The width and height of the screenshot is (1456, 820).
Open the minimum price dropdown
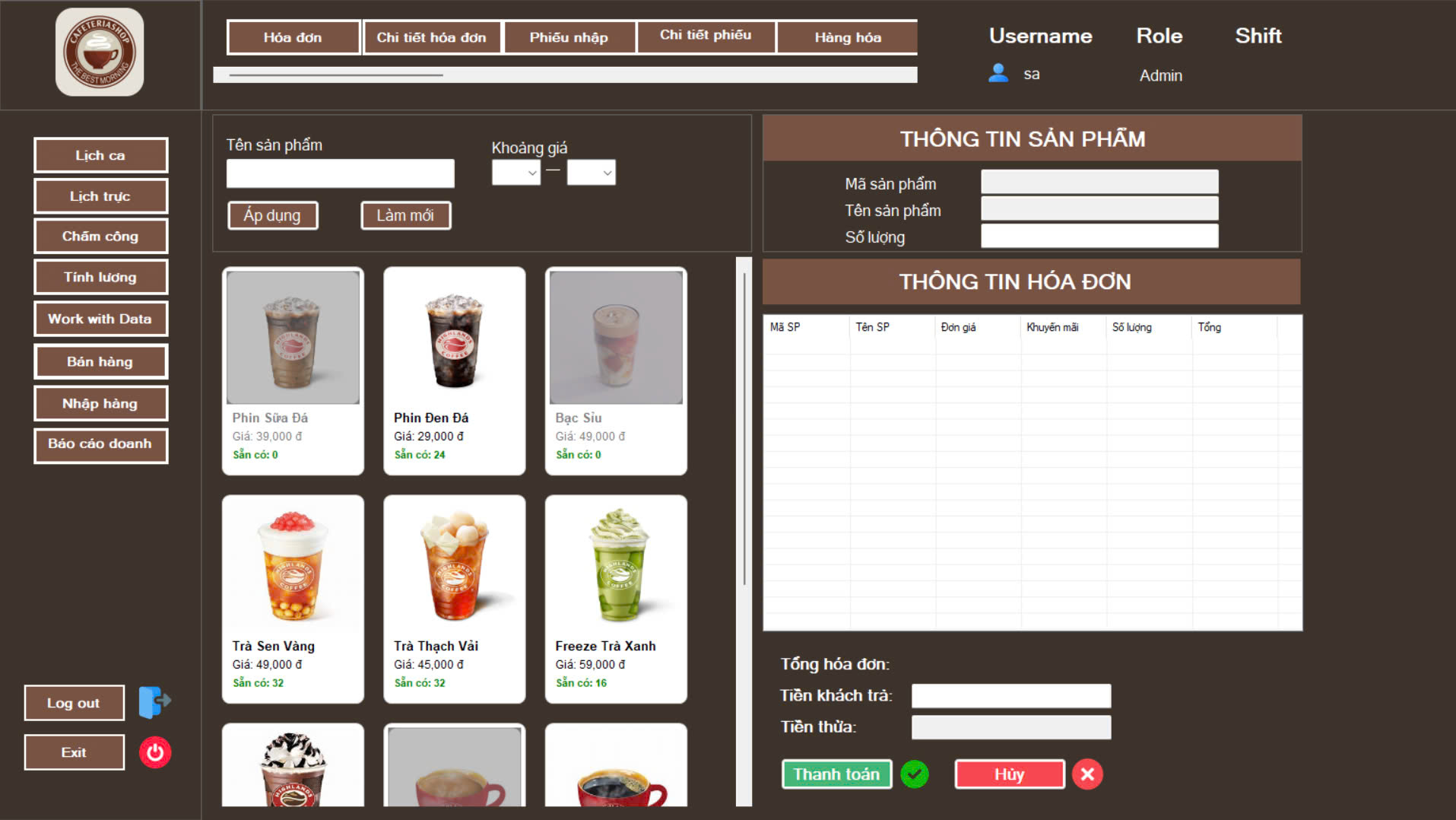click(515, 173)
